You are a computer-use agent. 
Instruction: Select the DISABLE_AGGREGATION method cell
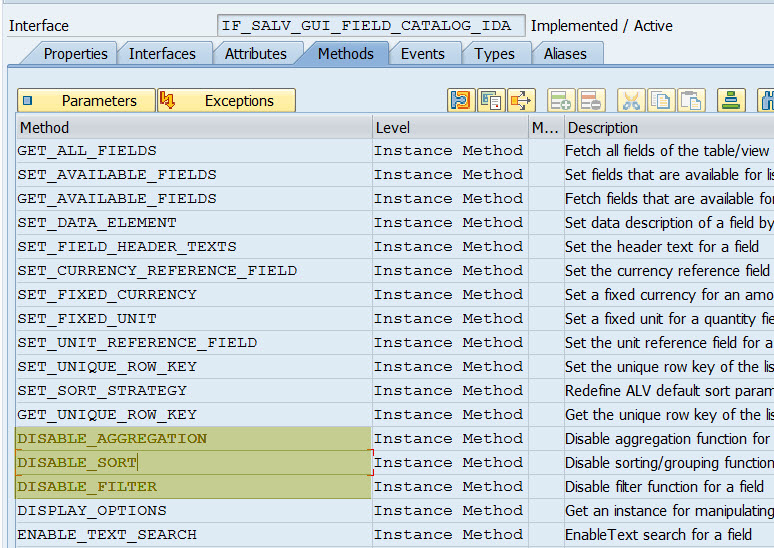pos(194,438)
